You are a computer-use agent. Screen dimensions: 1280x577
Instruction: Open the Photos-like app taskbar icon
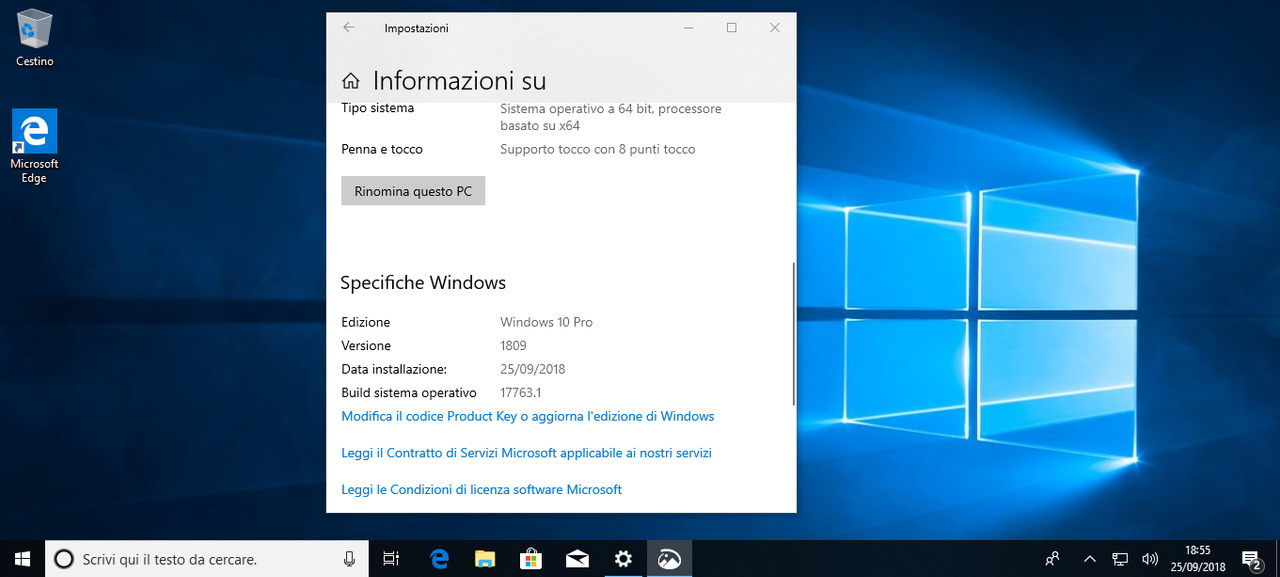coord(669,560)
